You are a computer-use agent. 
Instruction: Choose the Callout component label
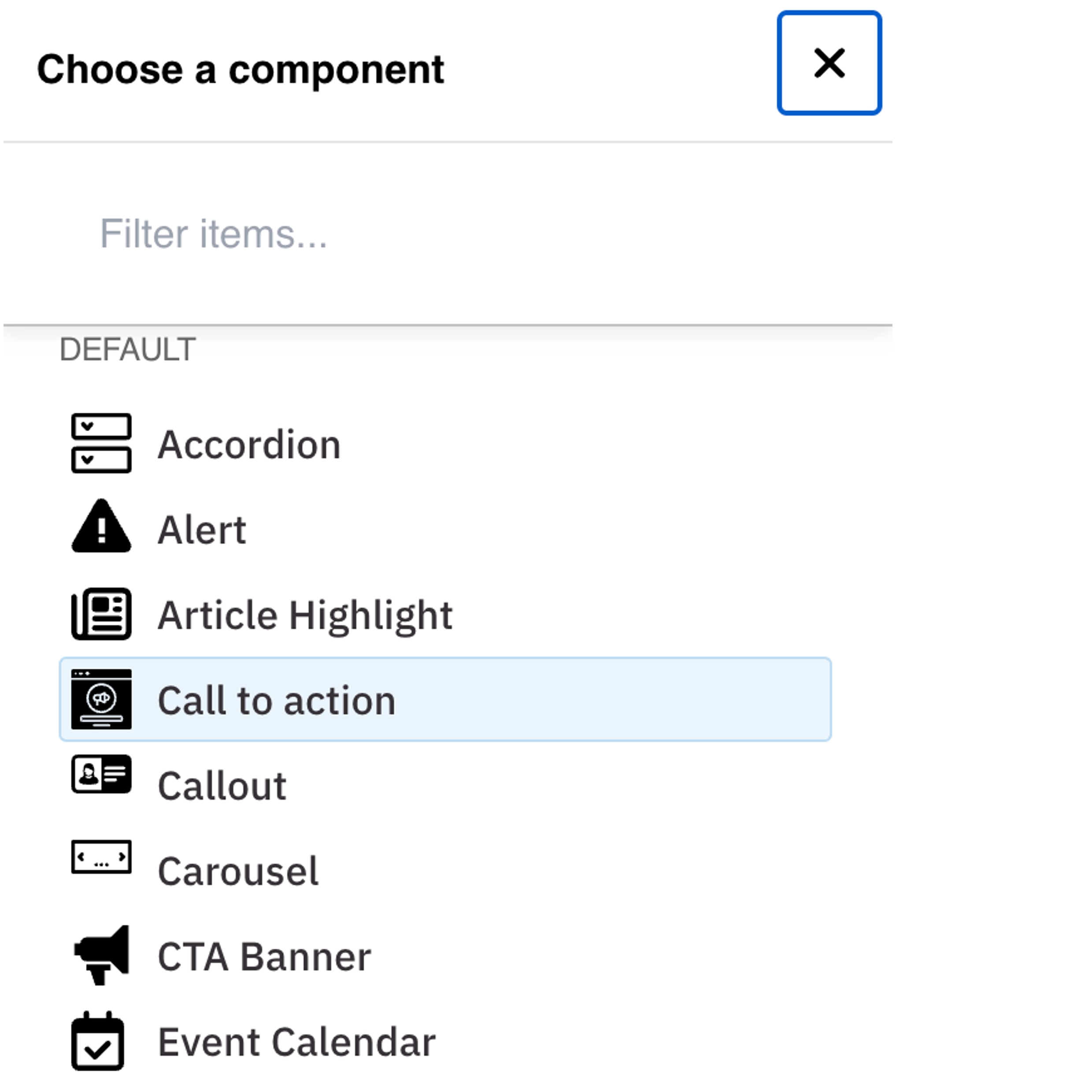point(222,786)
